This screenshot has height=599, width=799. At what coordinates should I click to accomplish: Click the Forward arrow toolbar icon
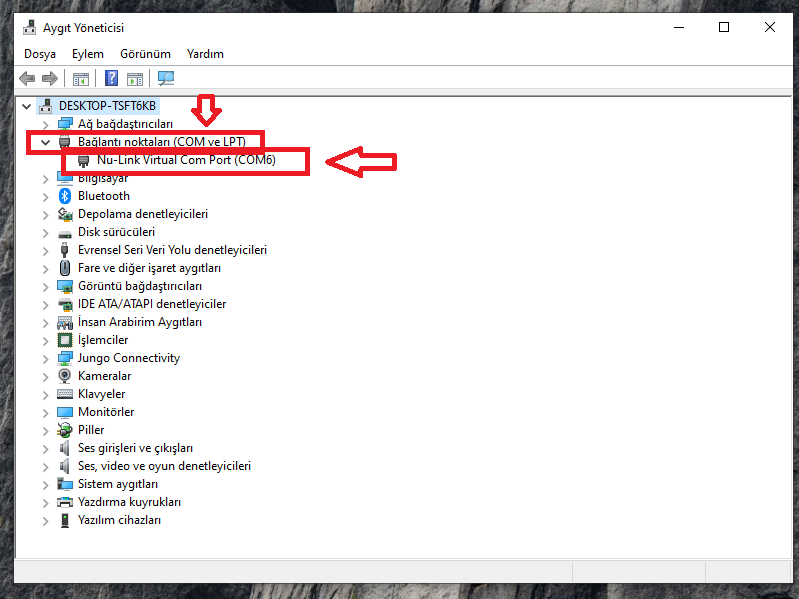(49, 78)
